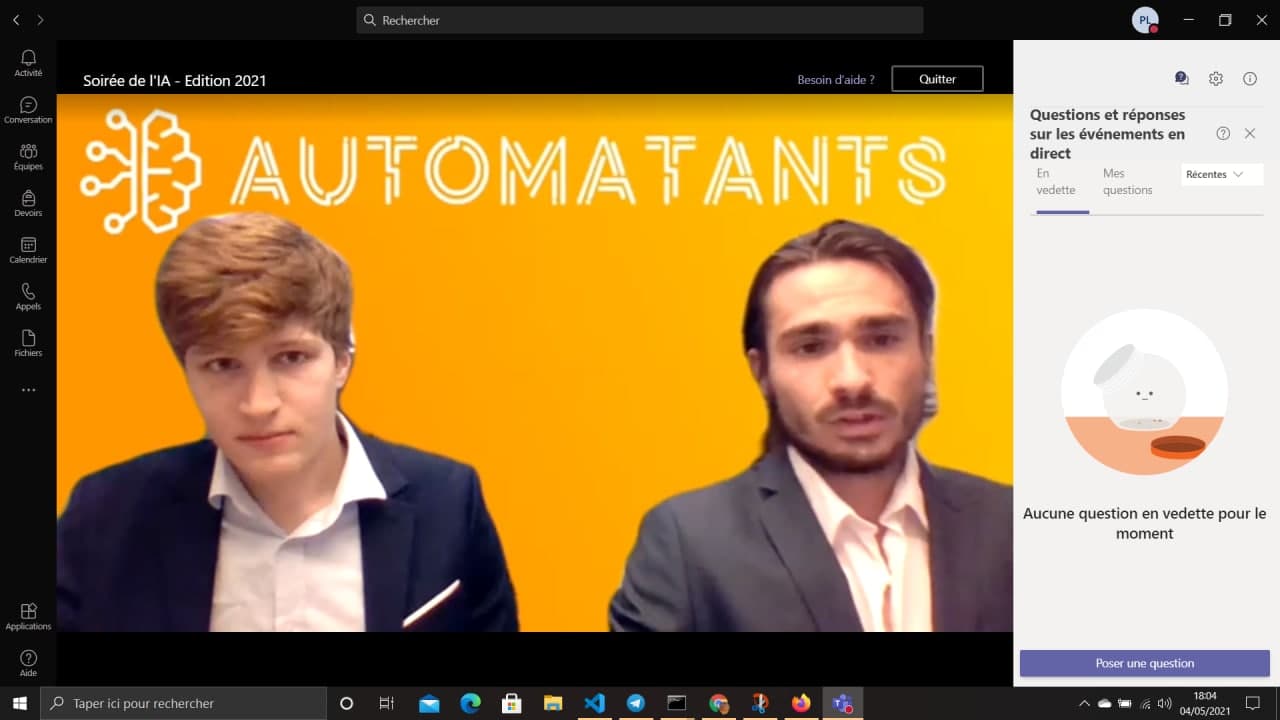Select the En vedette tab

(1056, 182)
